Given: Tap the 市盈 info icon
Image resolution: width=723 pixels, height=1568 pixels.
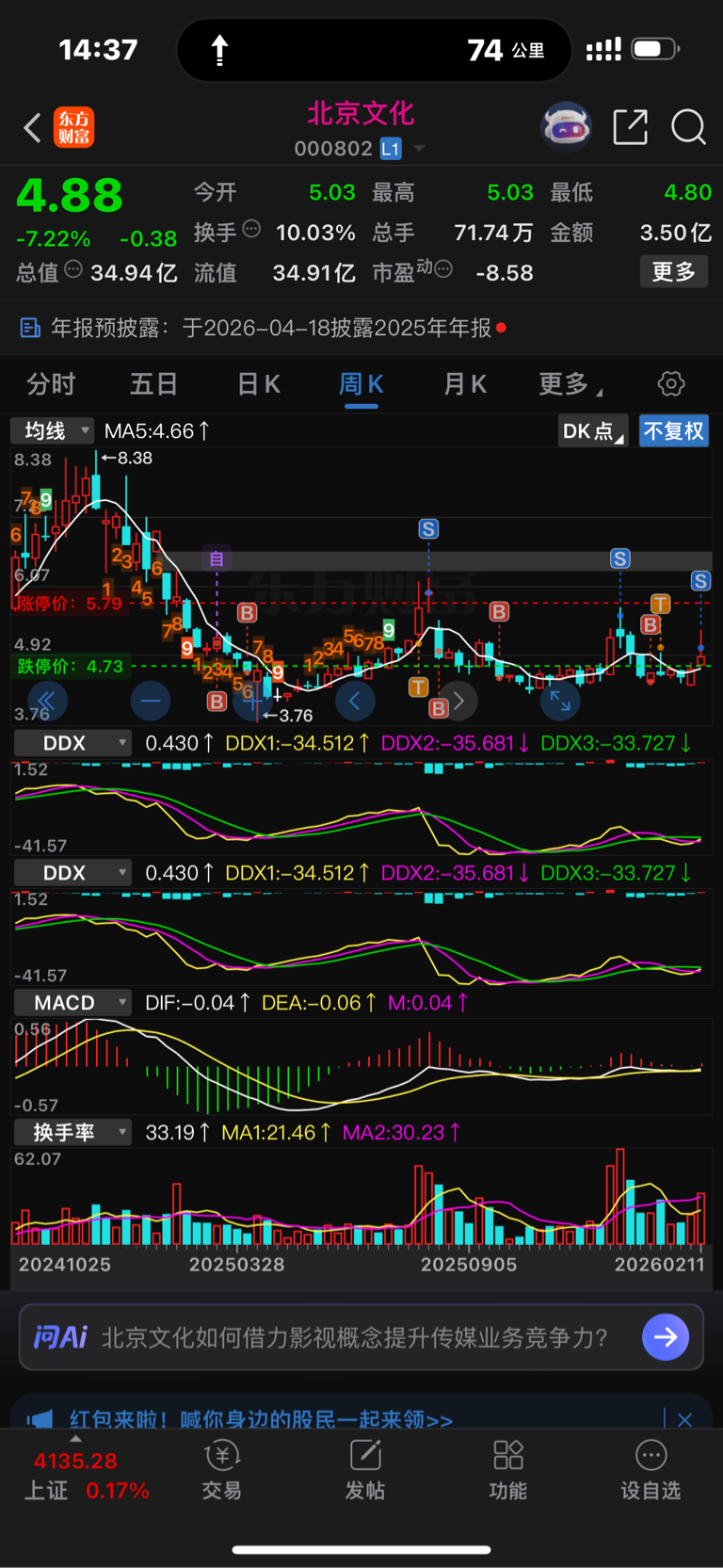Looking at the screenshot, I should tap(443, 268).
